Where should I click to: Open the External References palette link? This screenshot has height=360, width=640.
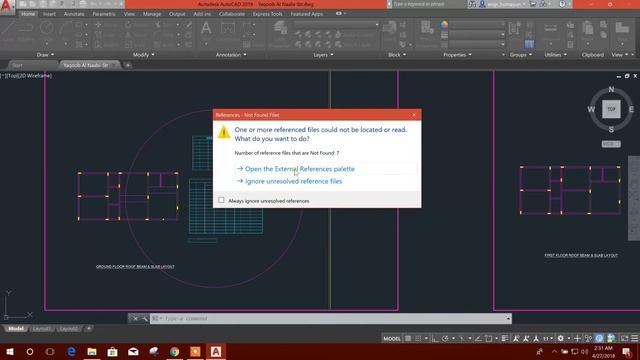point(300,169)
